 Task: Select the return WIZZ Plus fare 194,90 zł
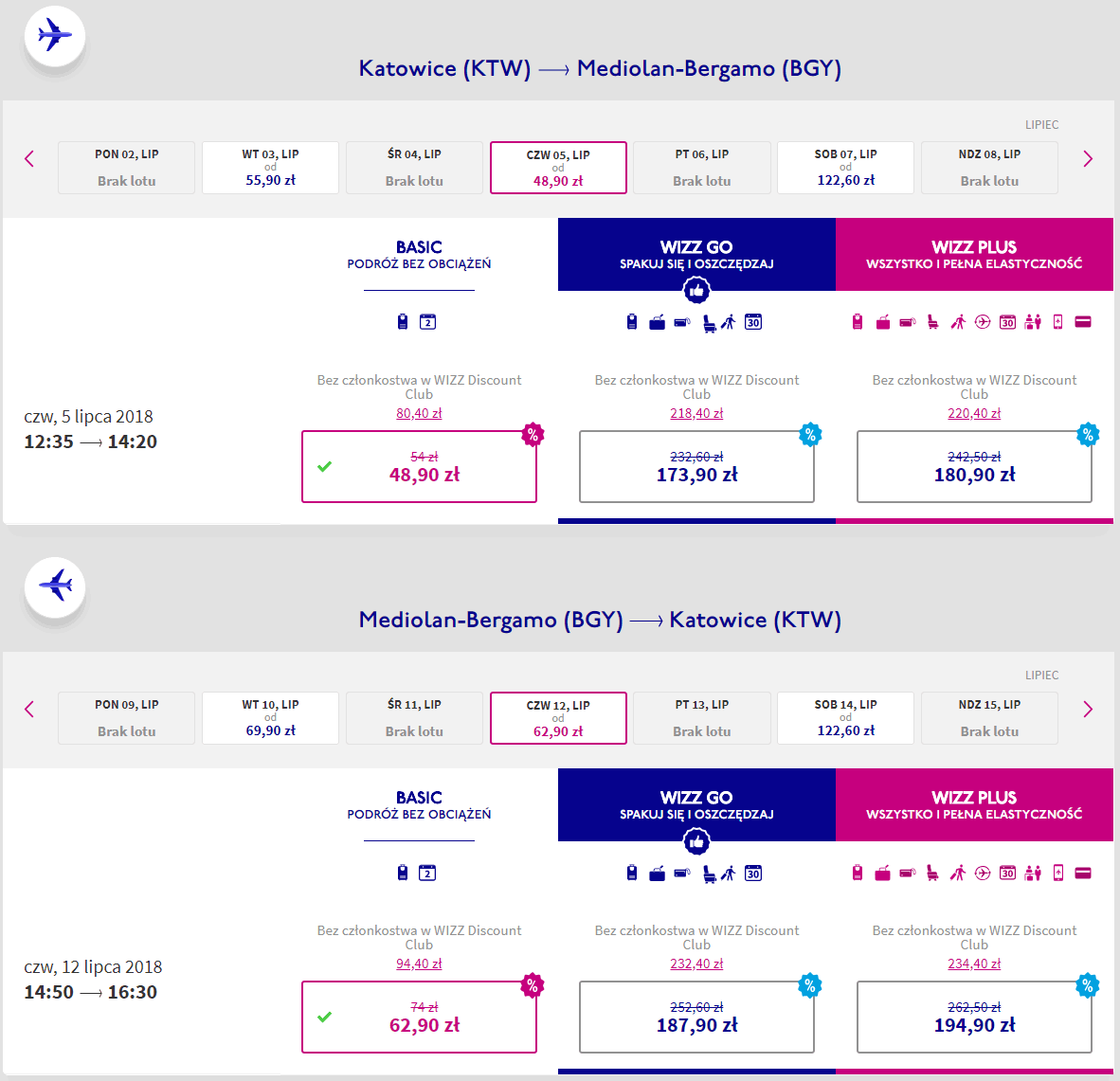(974, 1018)
